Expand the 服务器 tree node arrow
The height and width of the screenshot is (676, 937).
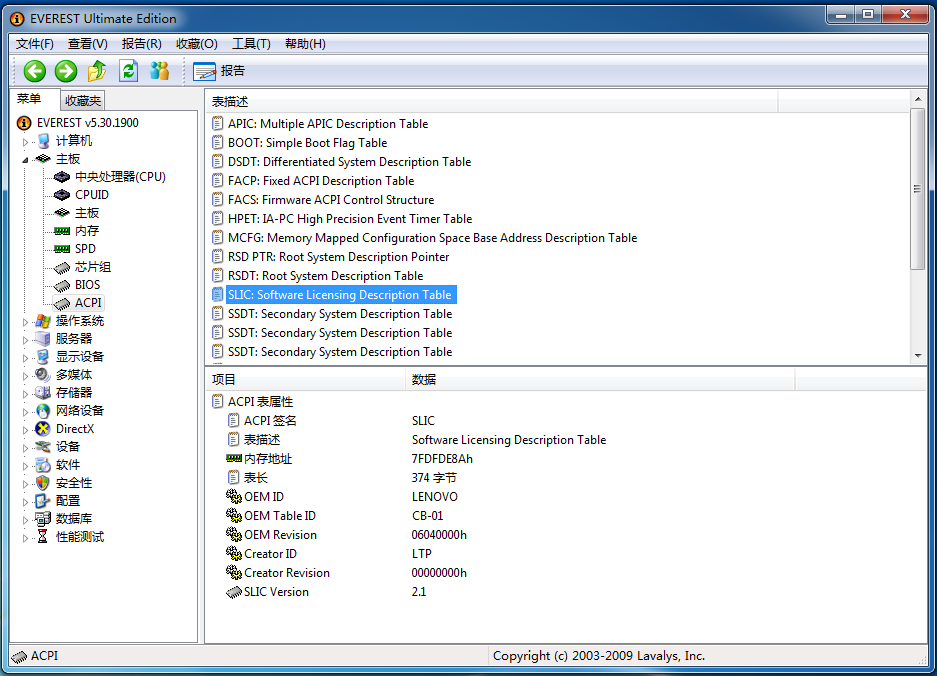tap(25, 340)
